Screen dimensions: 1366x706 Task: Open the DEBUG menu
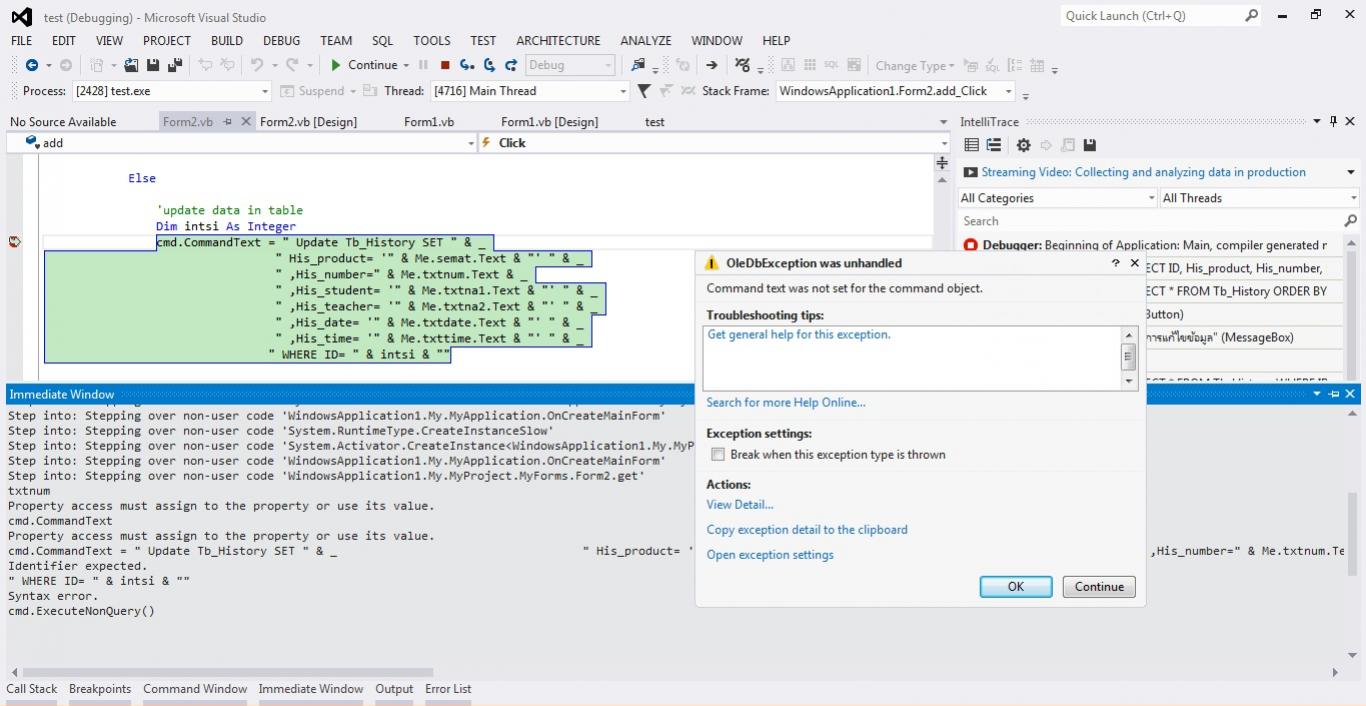(x=281, y=41)
